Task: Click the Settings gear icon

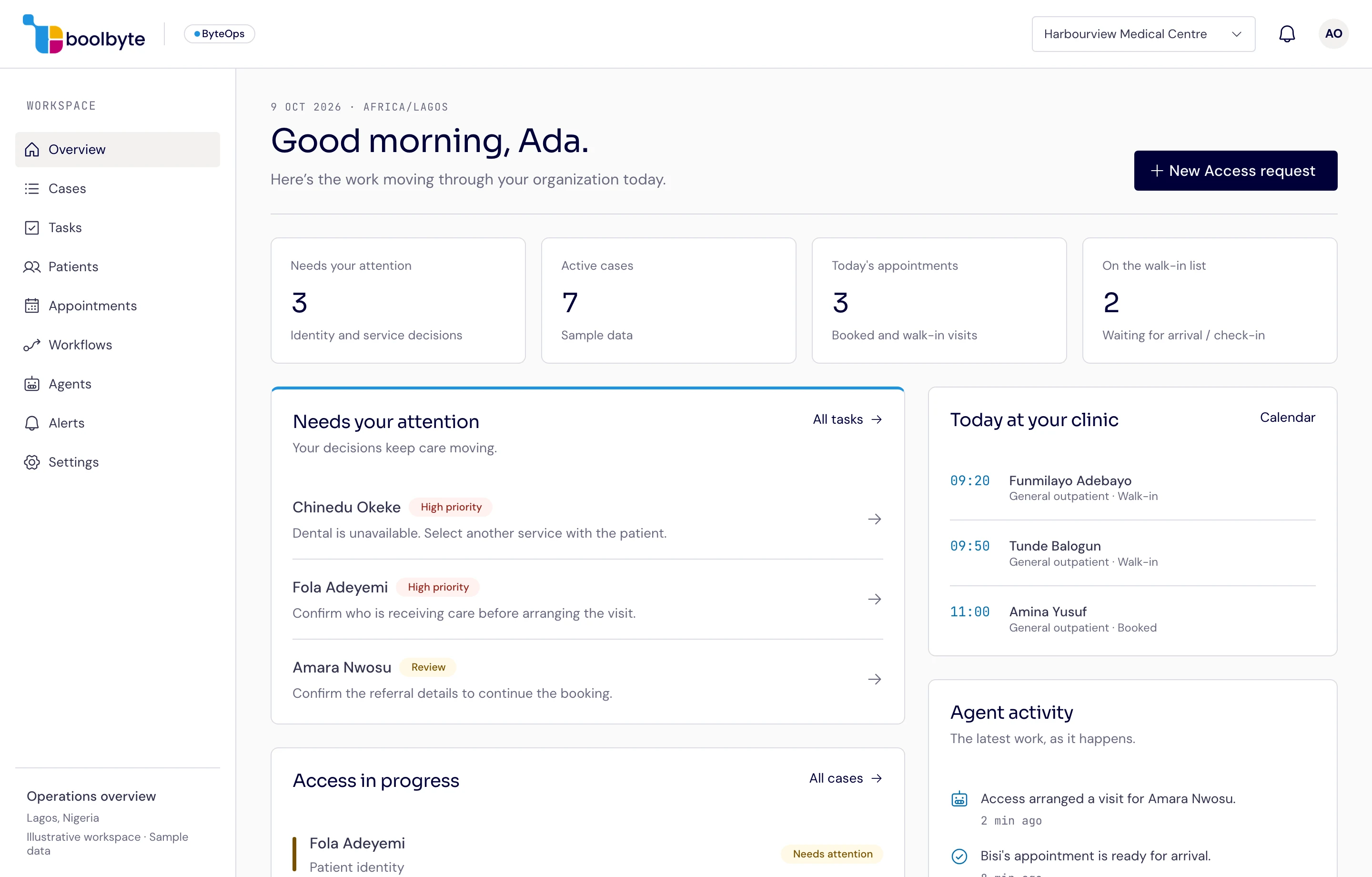Action: [32, 462]
